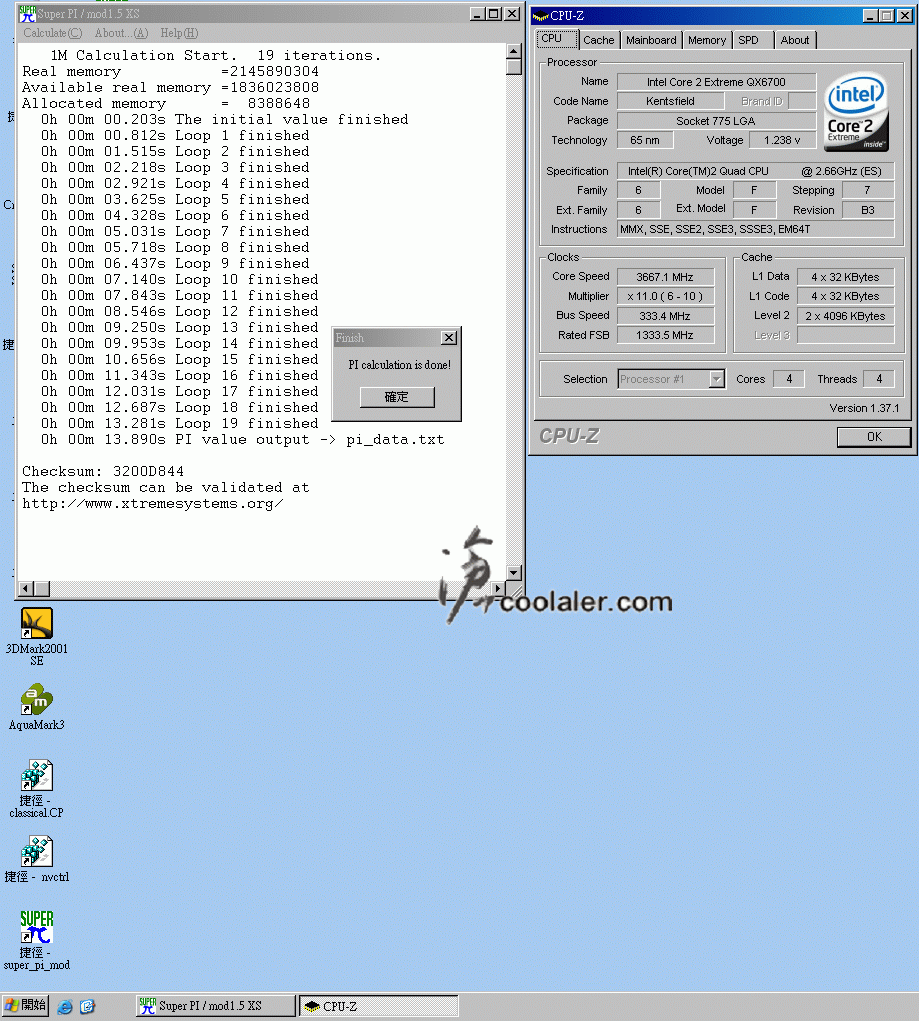Image resolution: width=919 pixels, height=1021 pixels.
Task: Click the PI value output pi_data.txt line
Action: pos(242,440)
